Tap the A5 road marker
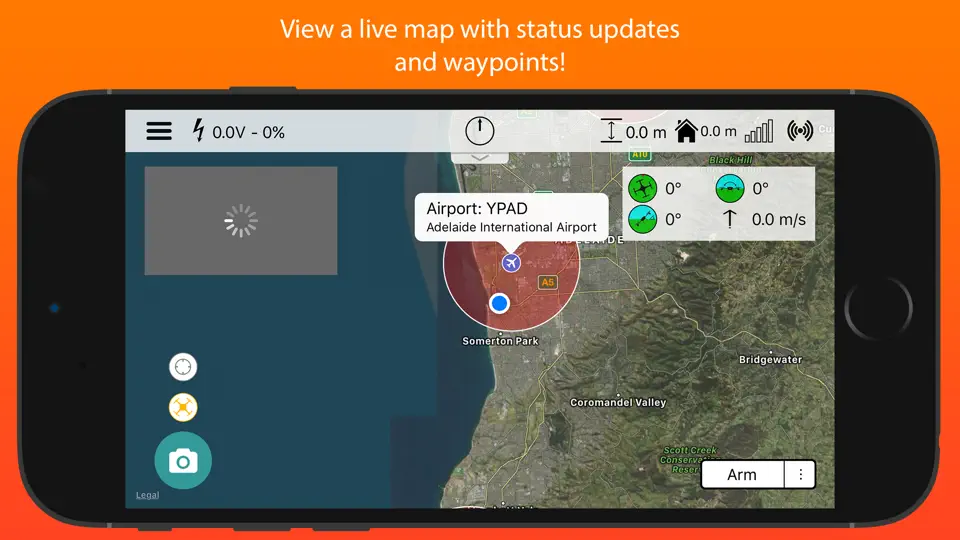Viewport: 960px width, 540px height. coord(547,282)
